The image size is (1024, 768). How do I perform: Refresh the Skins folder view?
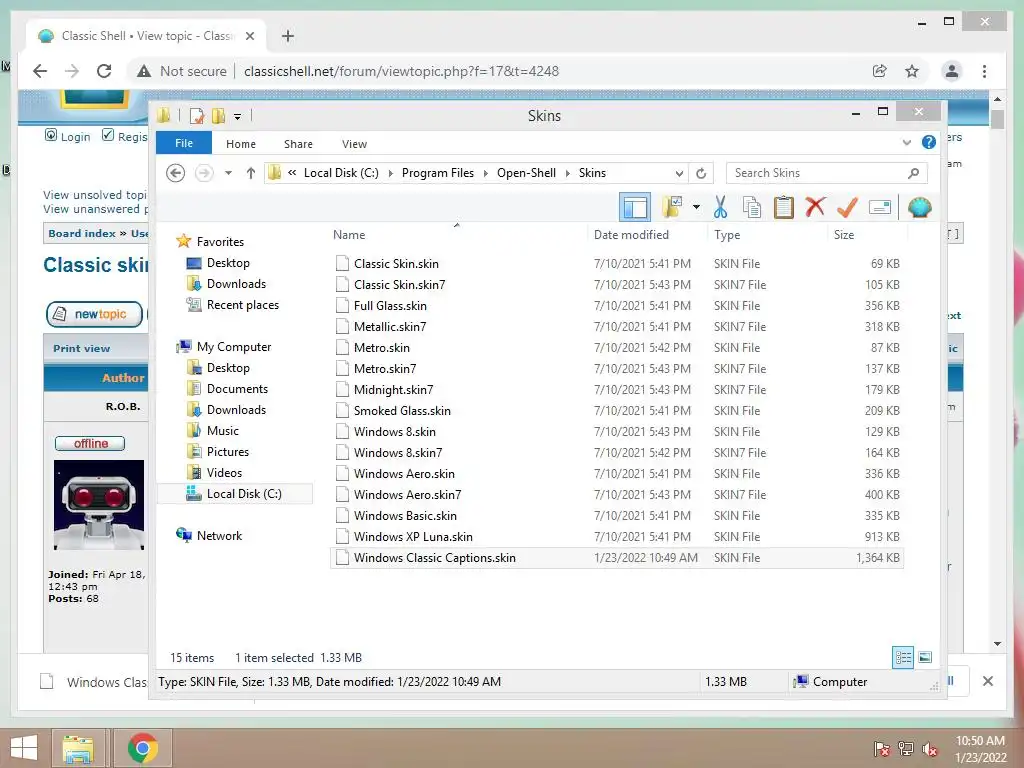[x=701, y=173]
